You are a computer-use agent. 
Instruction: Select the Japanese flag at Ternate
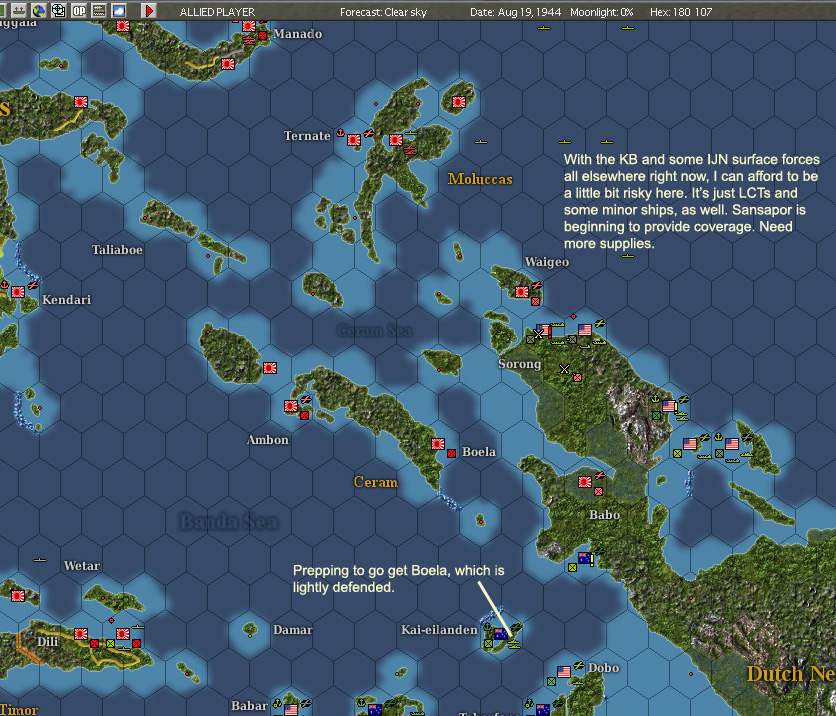353,140
